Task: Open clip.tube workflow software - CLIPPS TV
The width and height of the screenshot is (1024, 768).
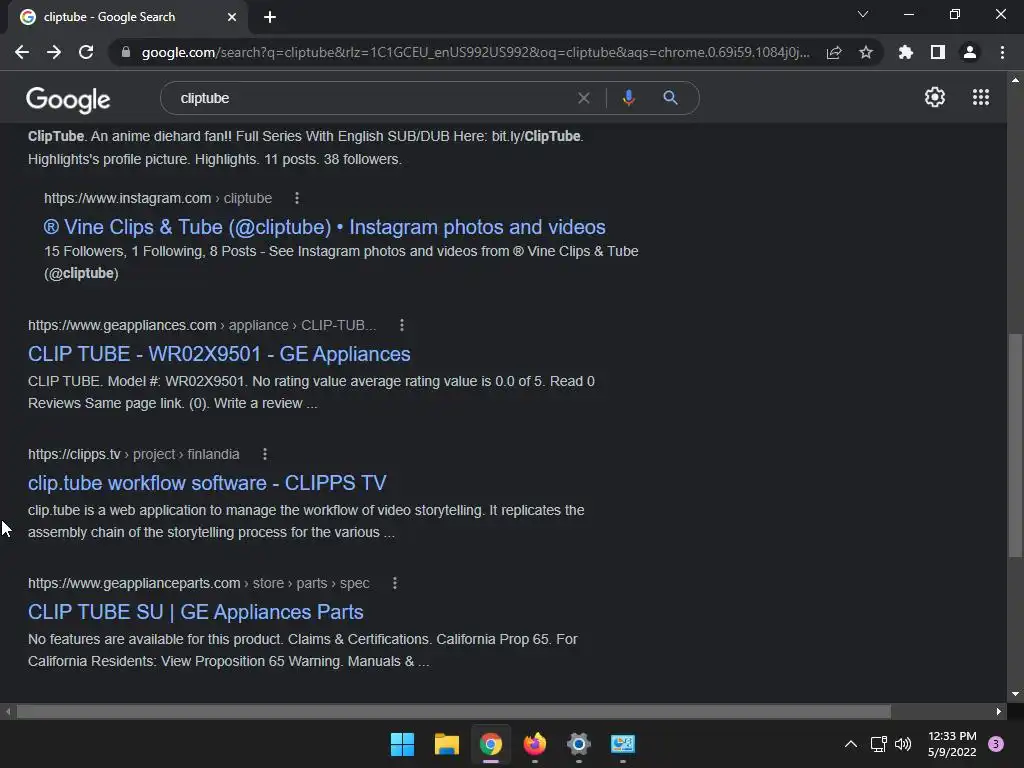Action: coord(207,483)
